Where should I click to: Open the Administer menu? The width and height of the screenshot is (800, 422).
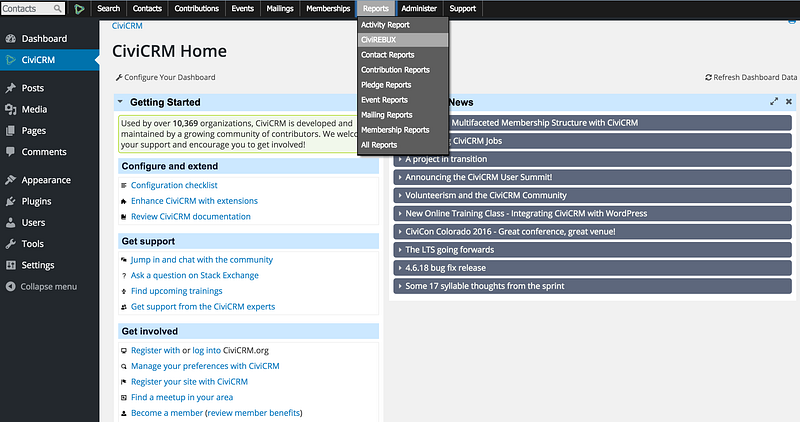click(419, 9)
